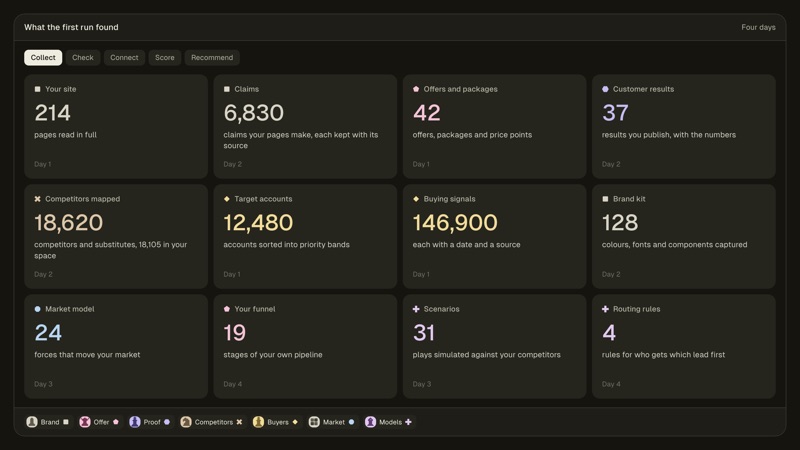
Task: Click the 214 pages value
Action: click(53, 113)
